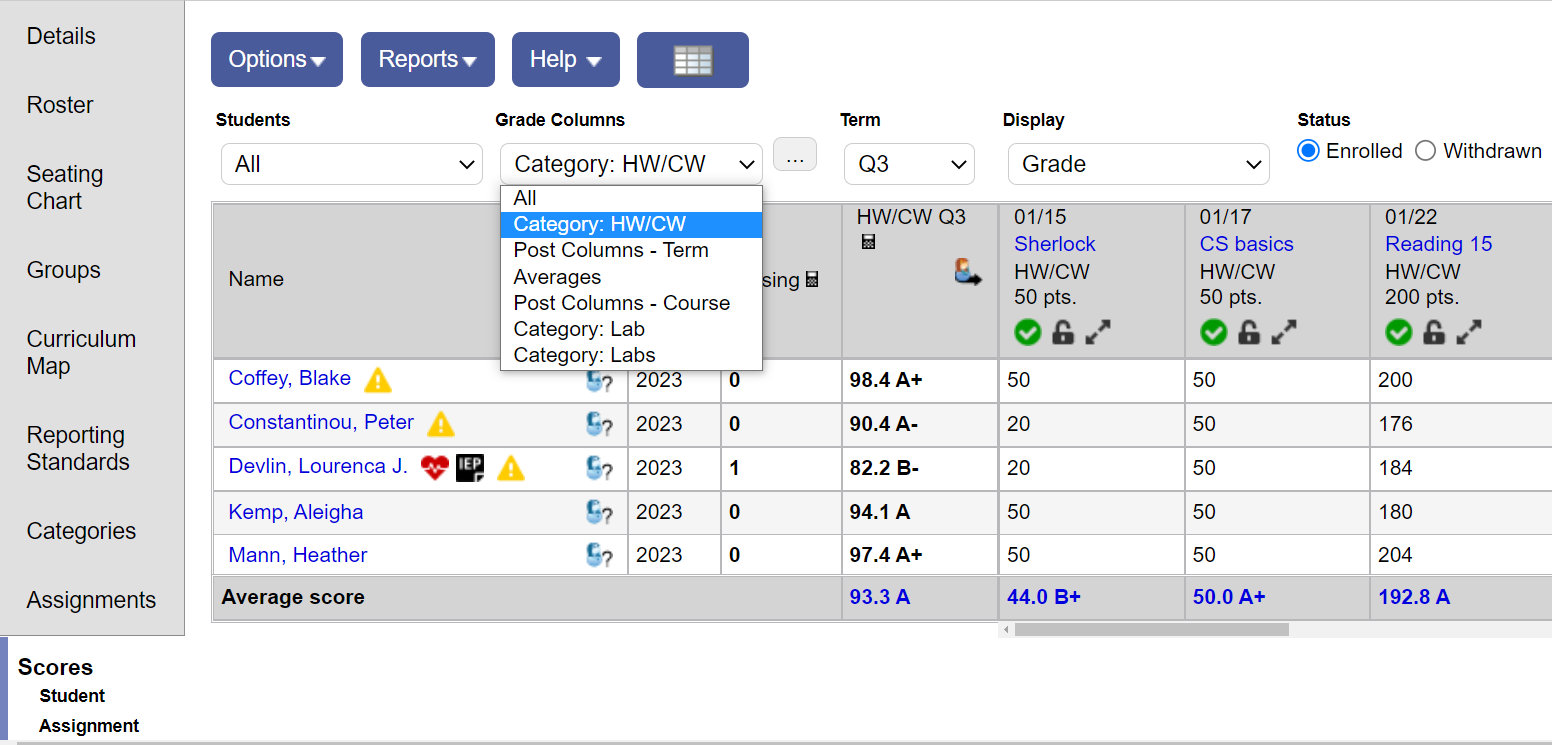Viewport: 1552px width, 745px height.
Task: Open the Students filter dropdown
Action: pos(351,163)
